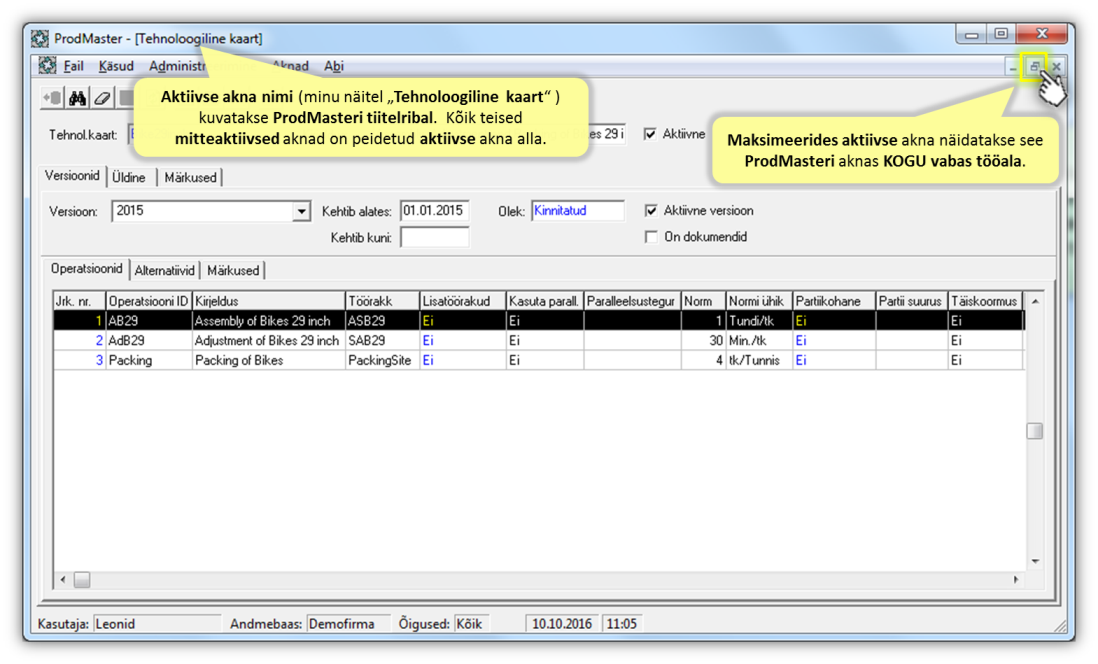The image size is (1098, 664).
Task: Click the table's vertical scroll up arrow
Action: (x=1034, y=301)
